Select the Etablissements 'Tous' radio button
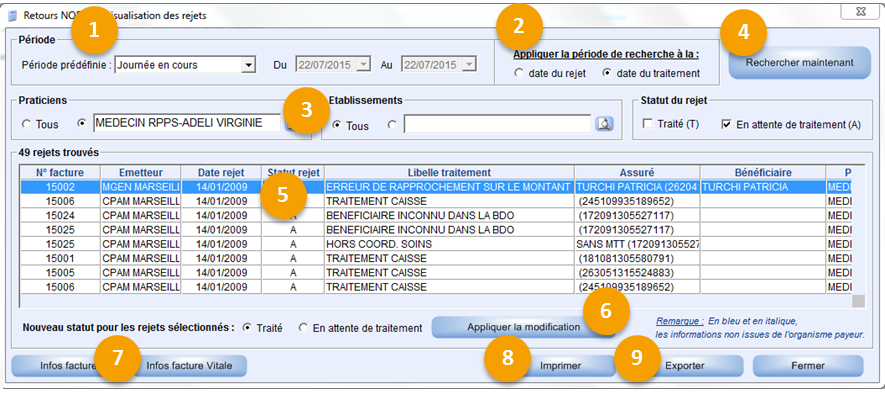885x396 pixels. pyautogui.click(x=336, y=126)
